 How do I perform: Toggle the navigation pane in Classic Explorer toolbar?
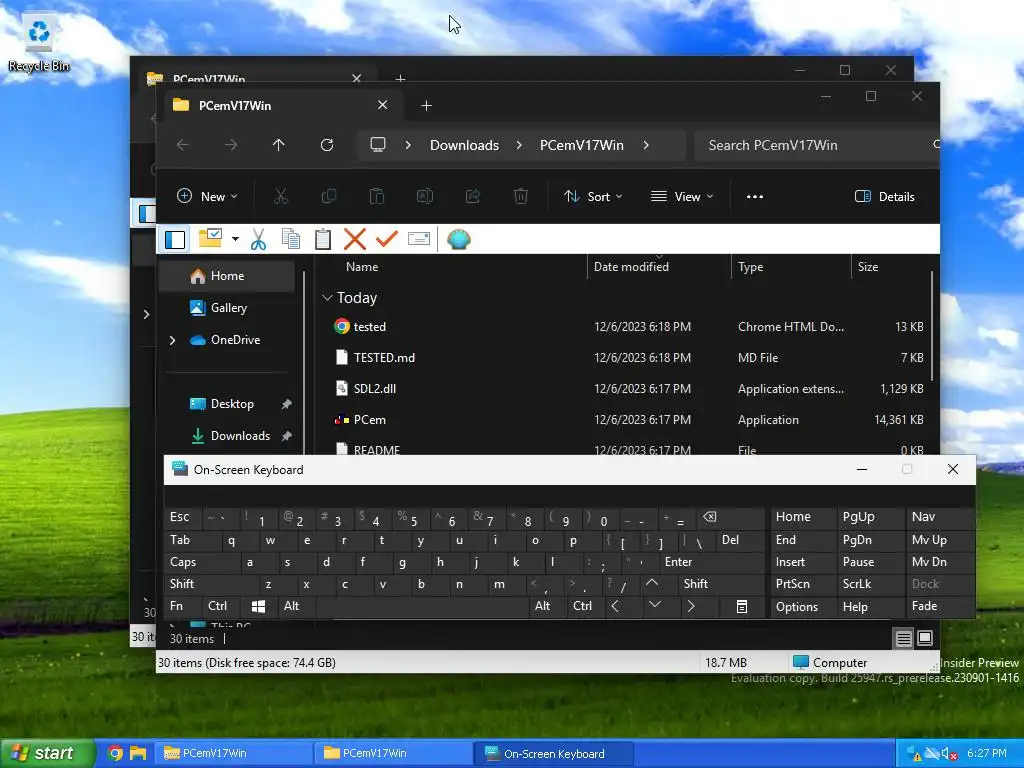point(175,240)
